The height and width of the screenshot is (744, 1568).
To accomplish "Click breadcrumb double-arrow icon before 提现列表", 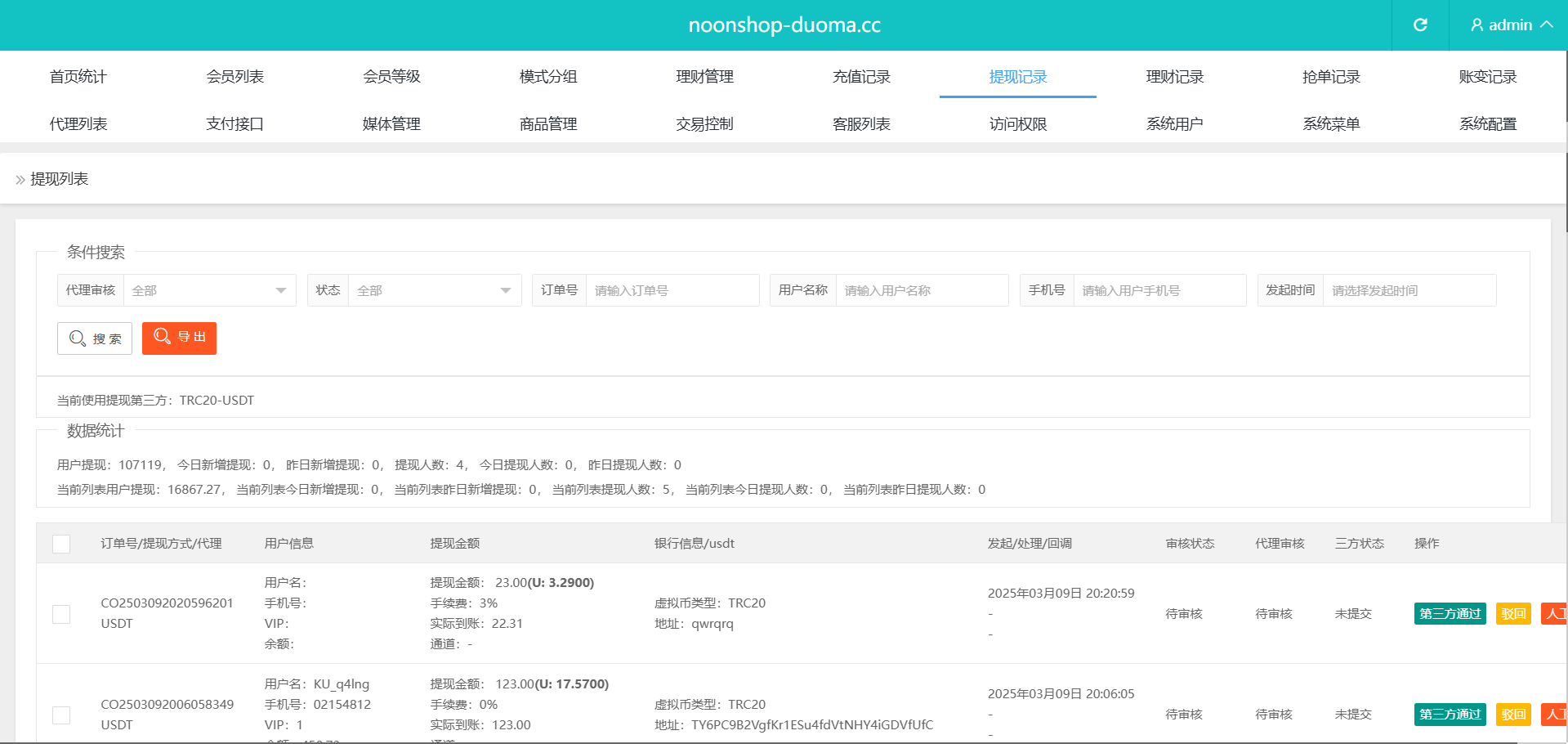I will [20, 180].
